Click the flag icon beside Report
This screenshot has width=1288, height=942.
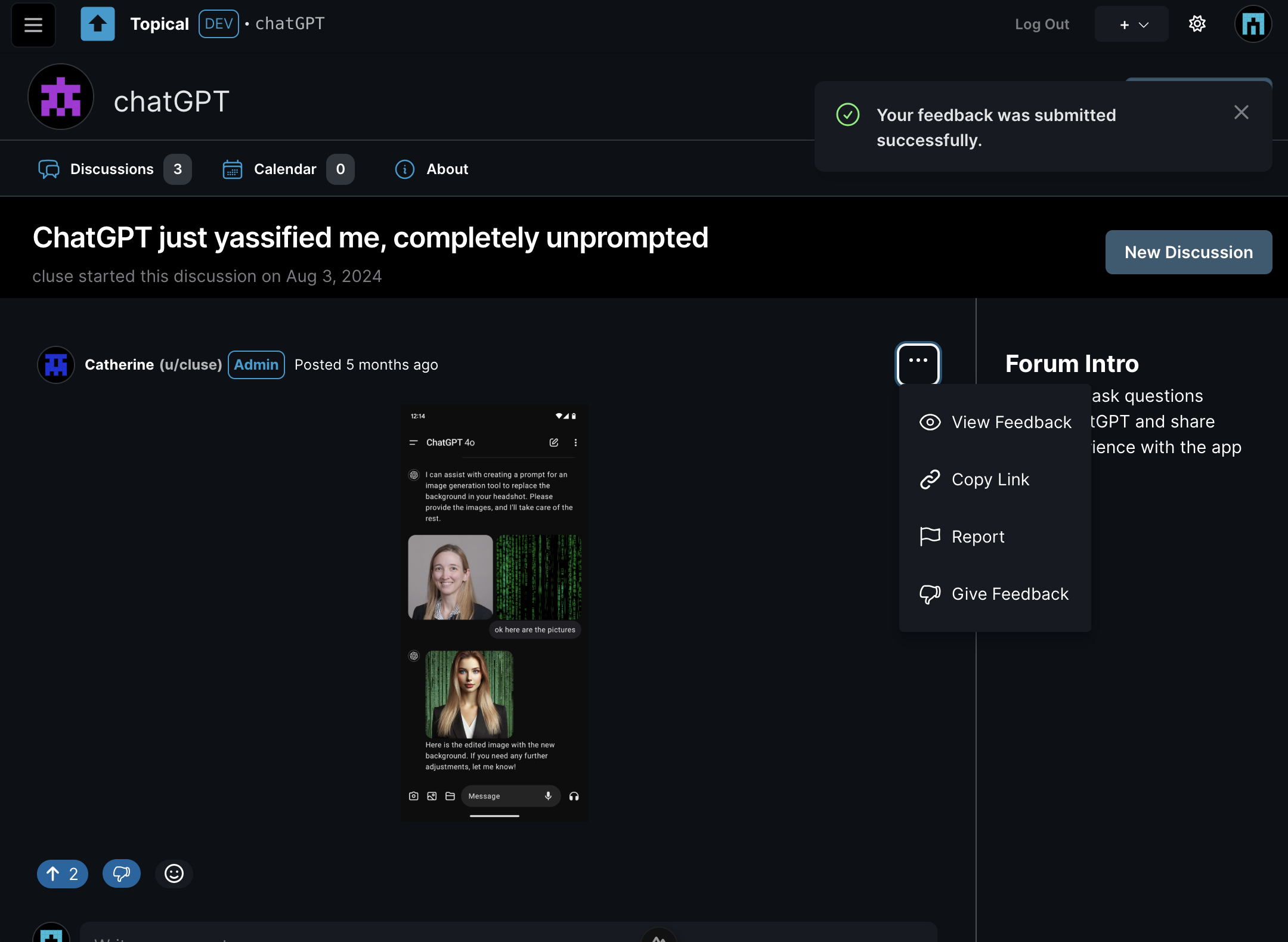pos(930,537)
